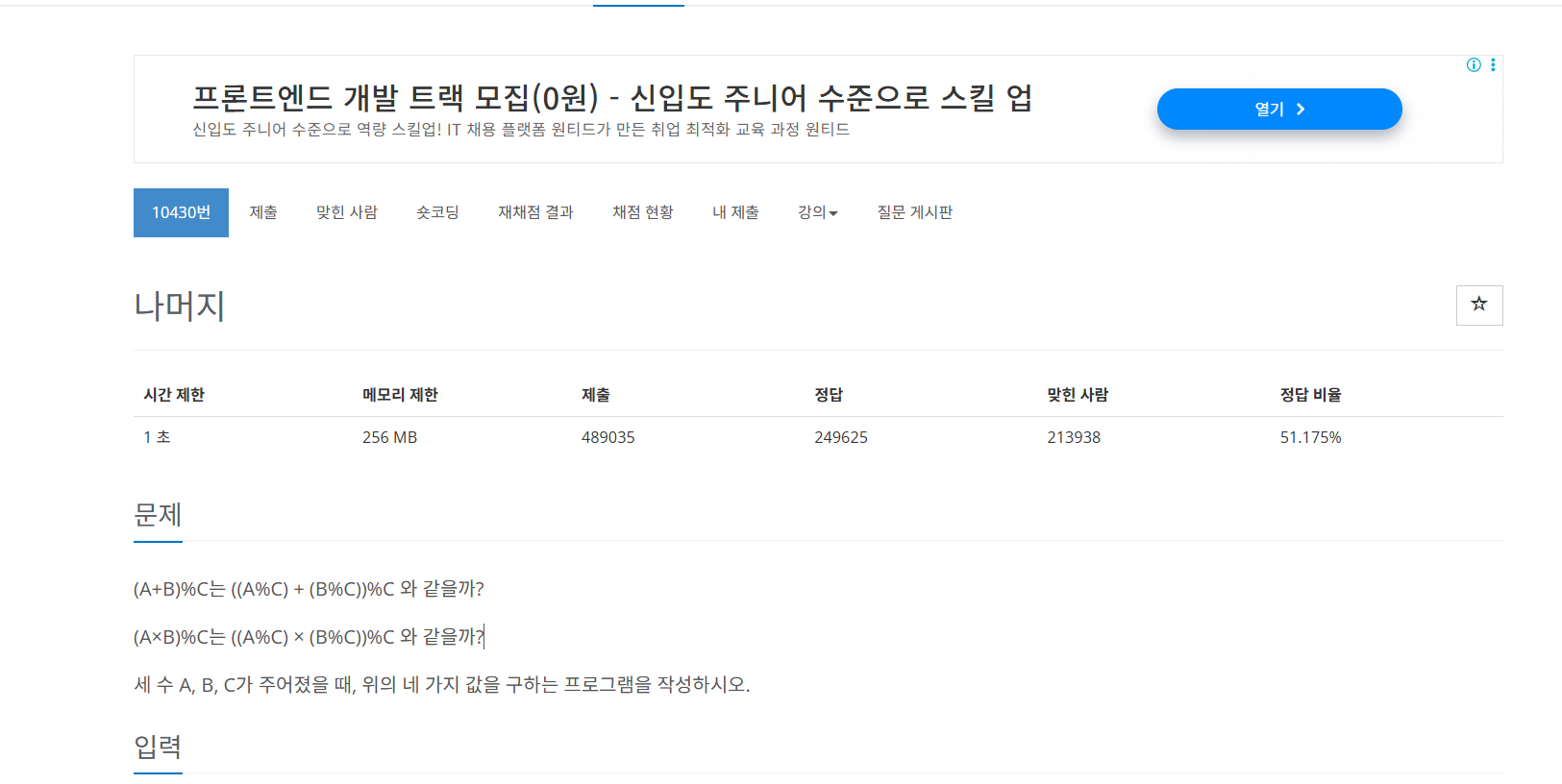Open the 맞힌 사람 tab
This screenshot has height=784, width=1562.
[347, 212]
